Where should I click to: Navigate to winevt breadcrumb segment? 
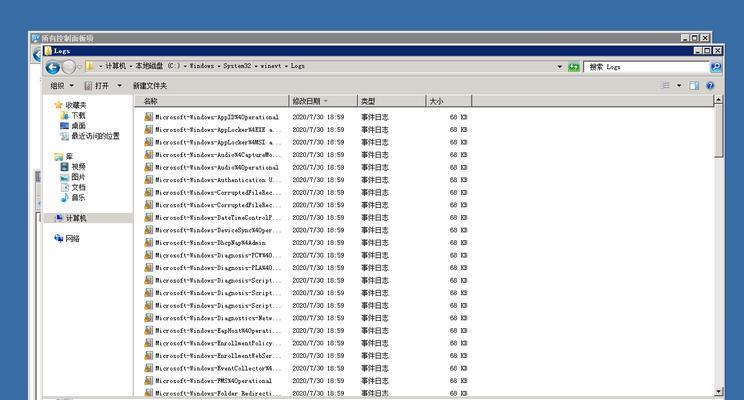270,66
